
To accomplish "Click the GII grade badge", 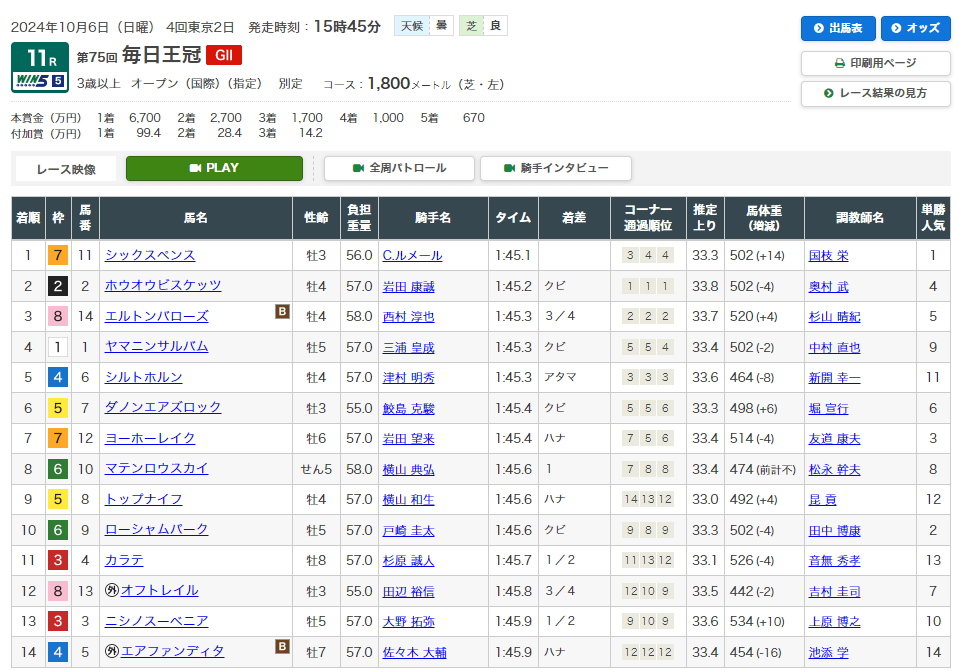I will coord(224,56).
